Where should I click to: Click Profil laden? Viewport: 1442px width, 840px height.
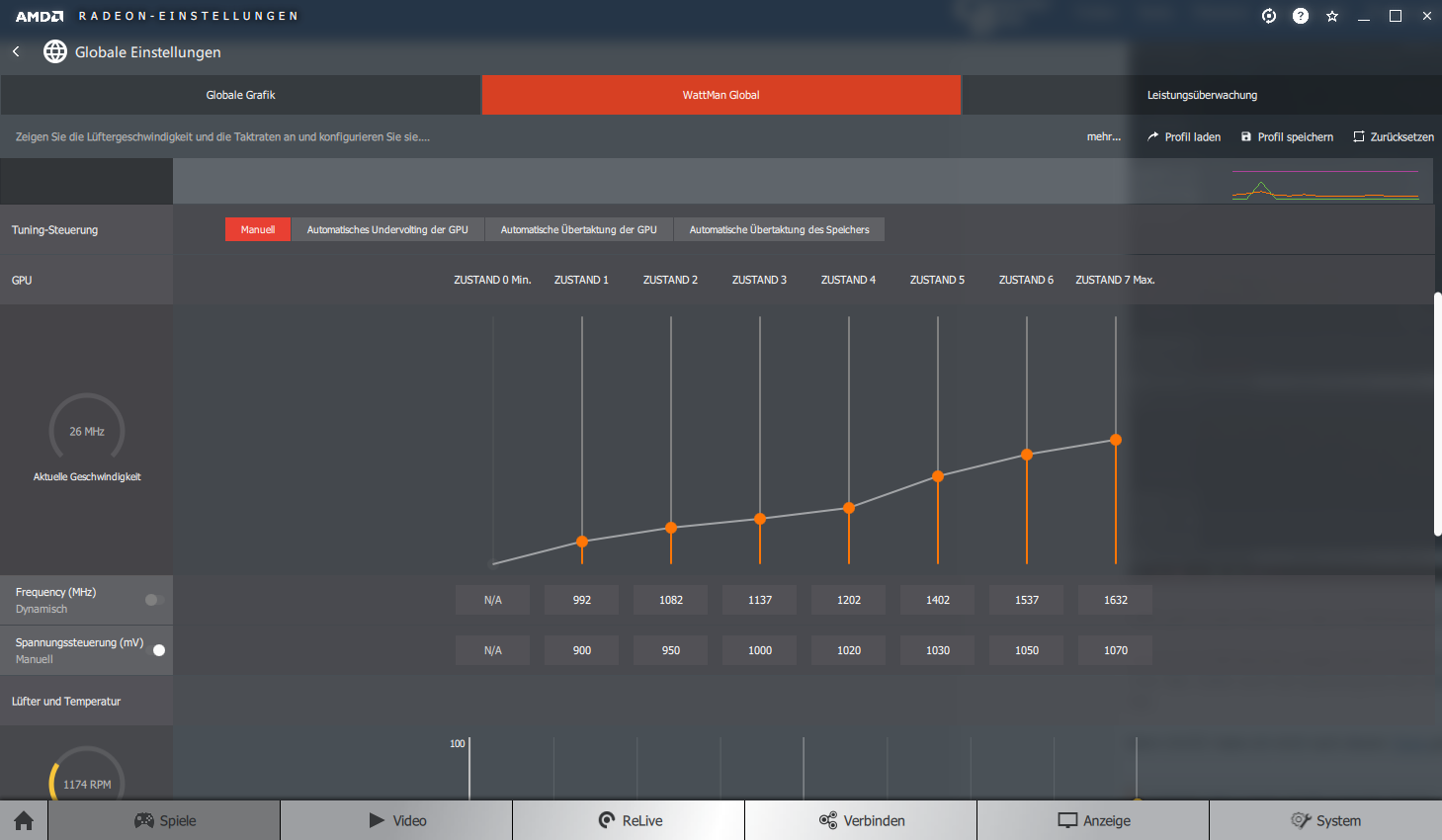point(1184,137)
